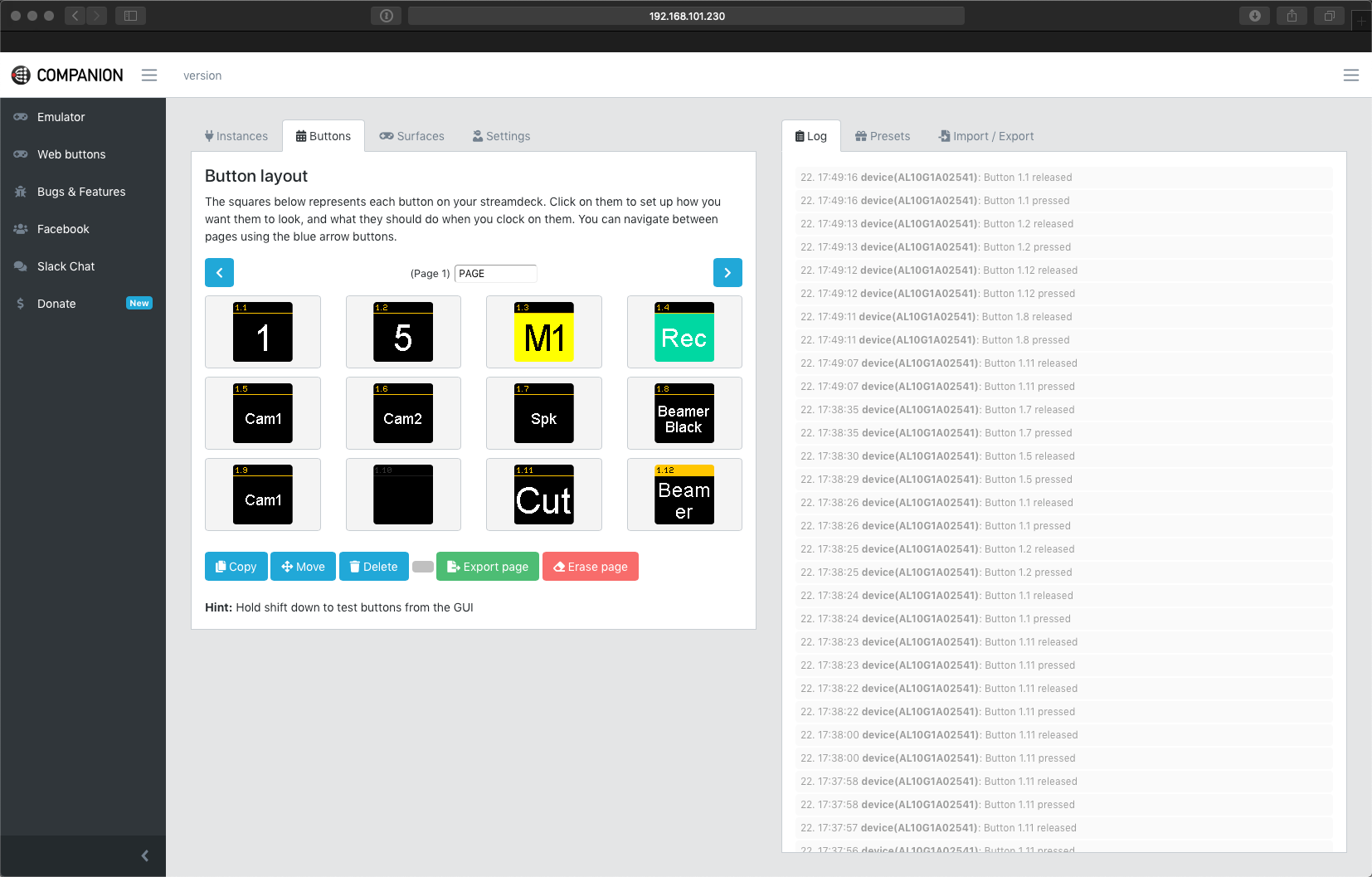The height and width of the screenshot is (877, 1372).
Task: Select empty button 1.10
Action: click(403, 495)
